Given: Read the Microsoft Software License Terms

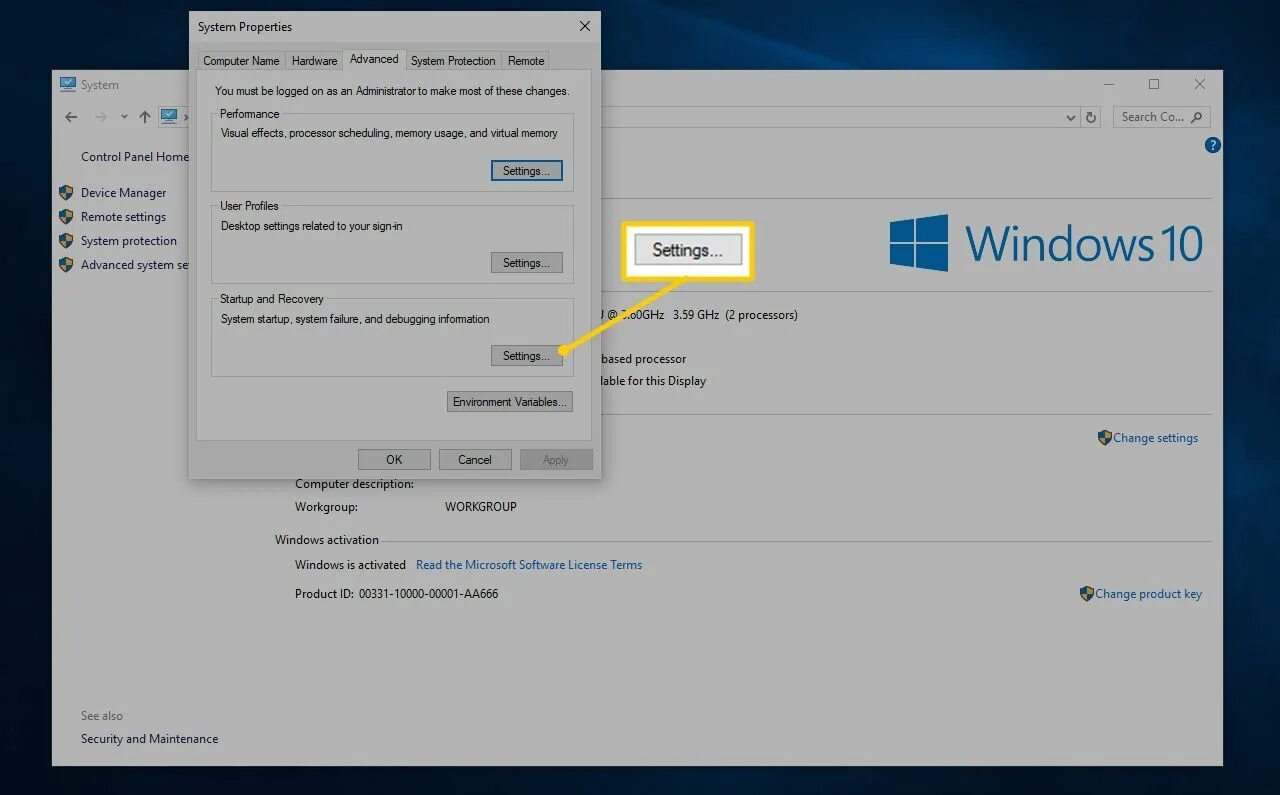Looking at the screenshot, I should 529,565.
